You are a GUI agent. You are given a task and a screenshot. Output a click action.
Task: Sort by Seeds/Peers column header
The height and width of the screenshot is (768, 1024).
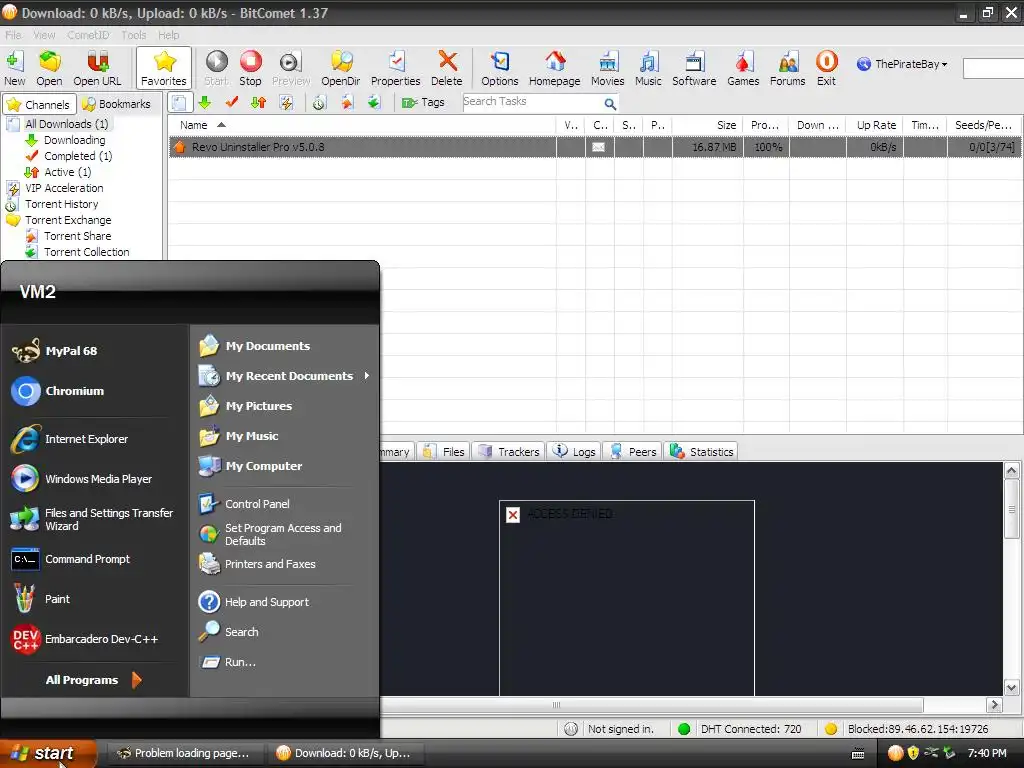coord(984,125)
